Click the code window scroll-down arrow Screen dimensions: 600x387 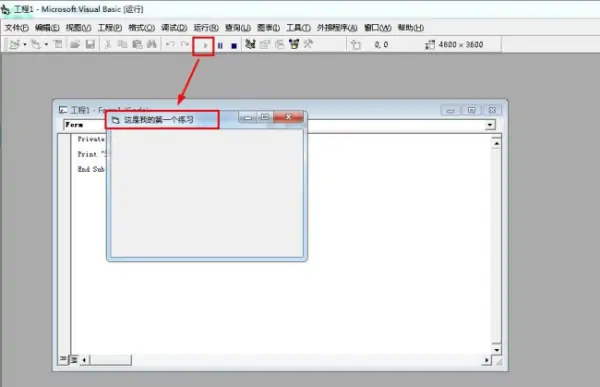[496, 350]
